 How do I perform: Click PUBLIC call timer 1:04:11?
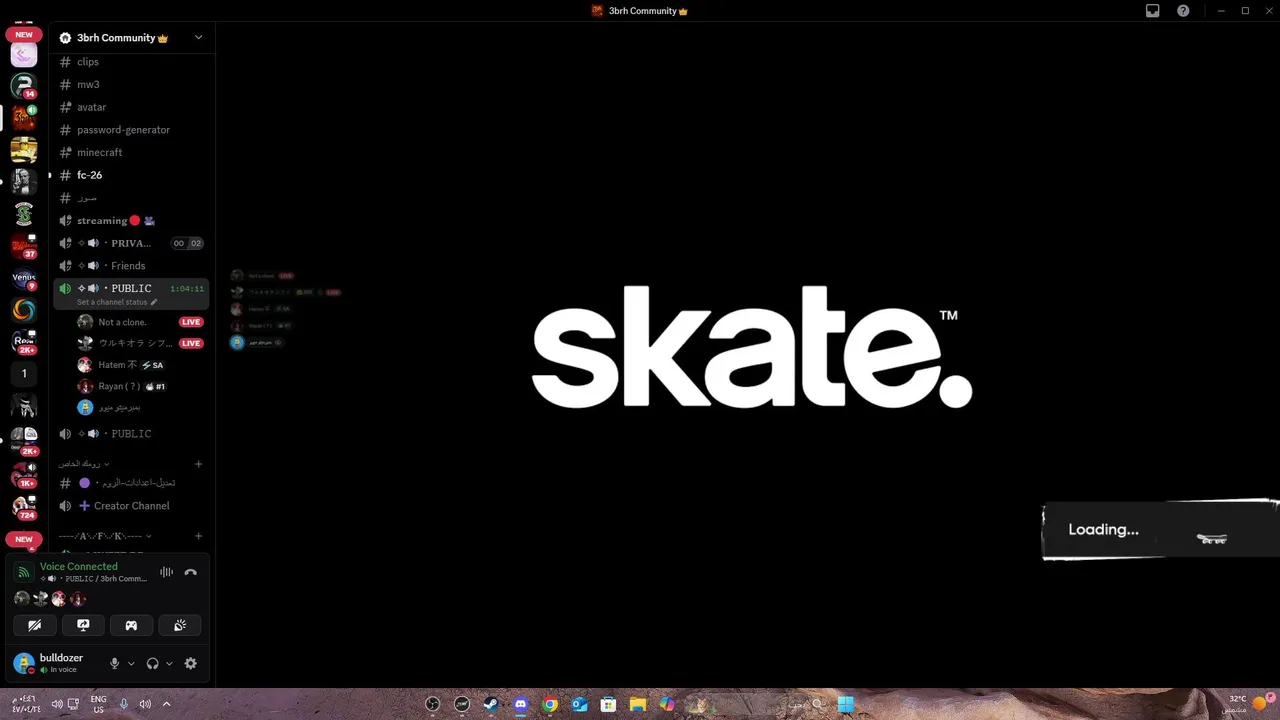[x=187, y=289]
